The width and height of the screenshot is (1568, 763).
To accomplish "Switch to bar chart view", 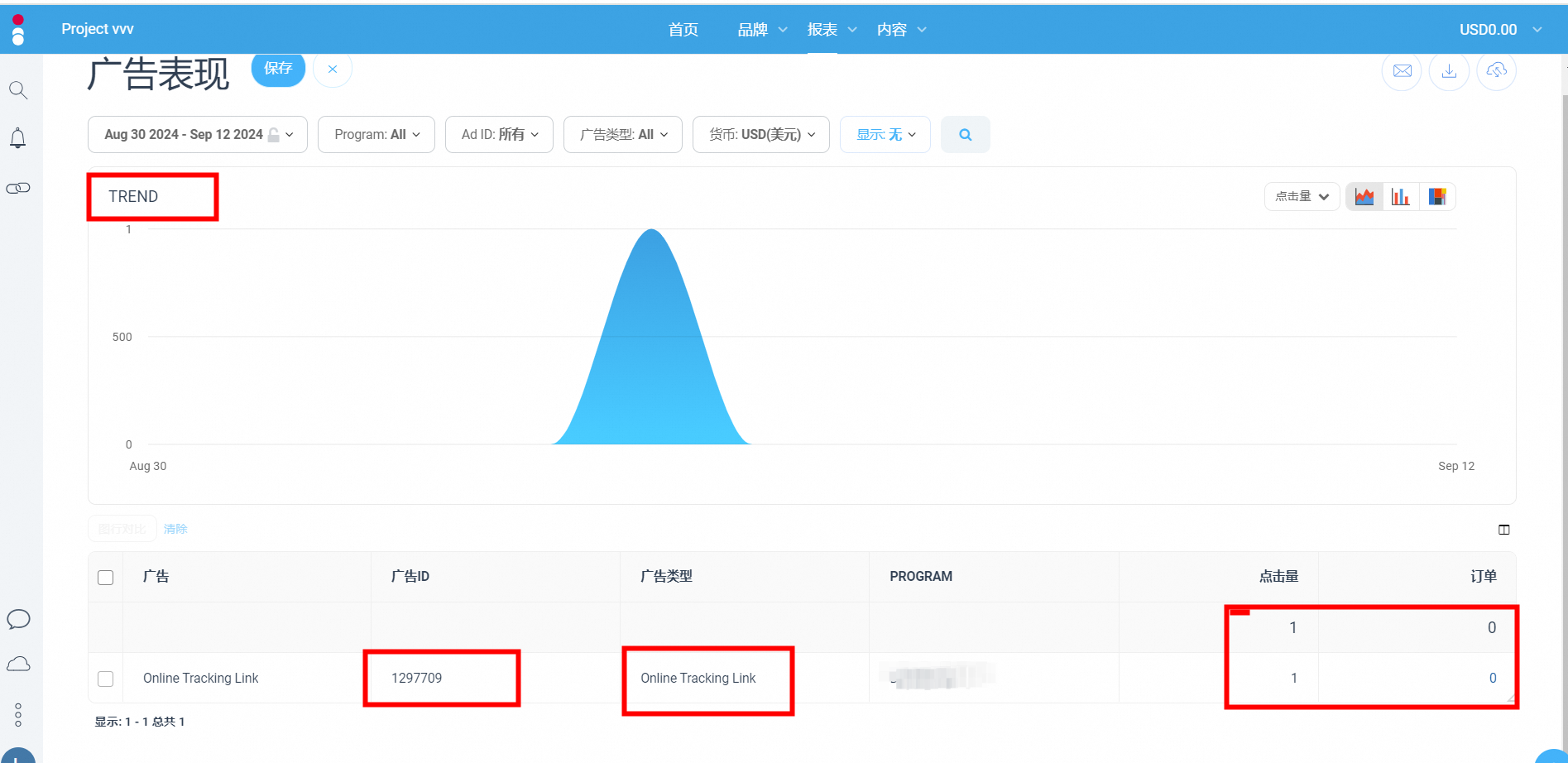I will (1400, 197).
